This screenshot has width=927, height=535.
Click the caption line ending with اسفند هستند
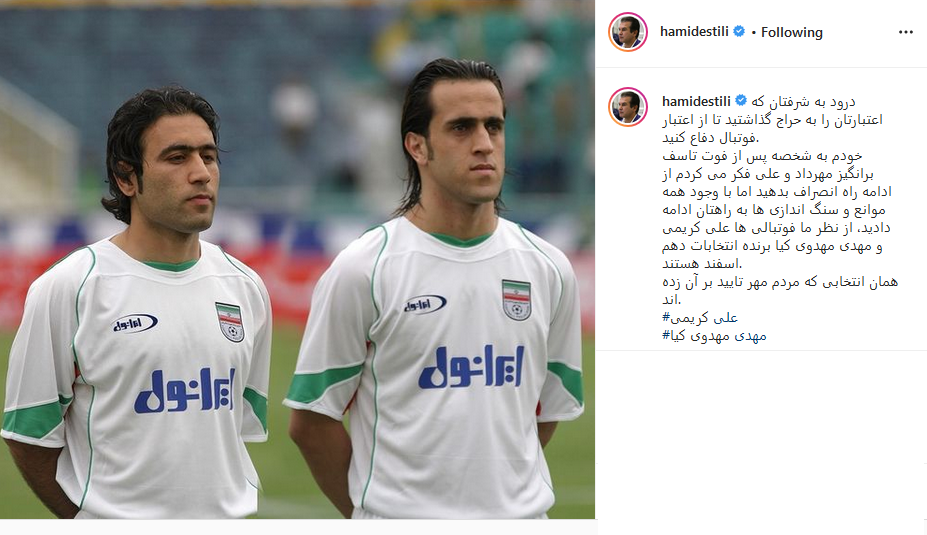[x=702, y=264]
